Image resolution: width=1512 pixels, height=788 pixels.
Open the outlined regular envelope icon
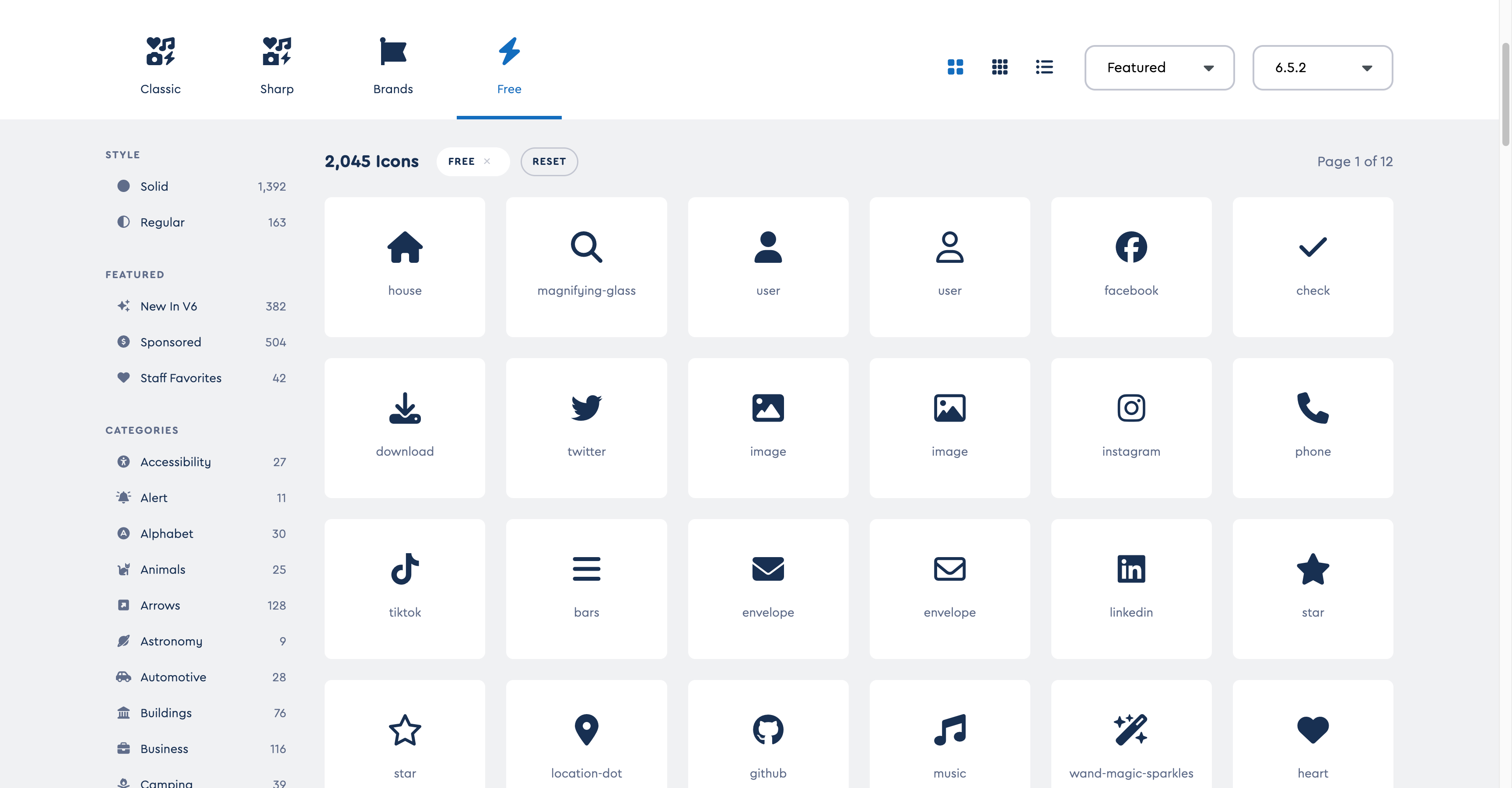click(x=949, y=589)
